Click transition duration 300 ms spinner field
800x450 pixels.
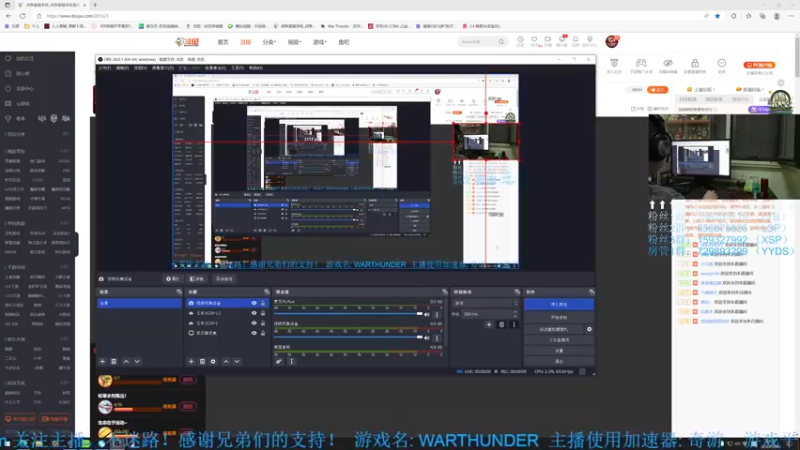click(490, 314)
